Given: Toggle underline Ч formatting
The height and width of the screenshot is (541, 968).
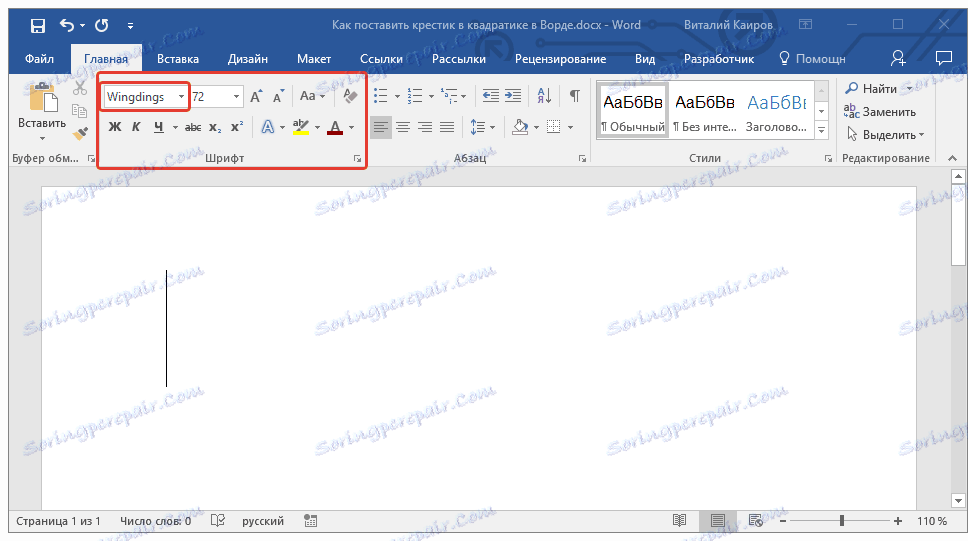Looking at the screenshot, I should click(x=159, y=127).
